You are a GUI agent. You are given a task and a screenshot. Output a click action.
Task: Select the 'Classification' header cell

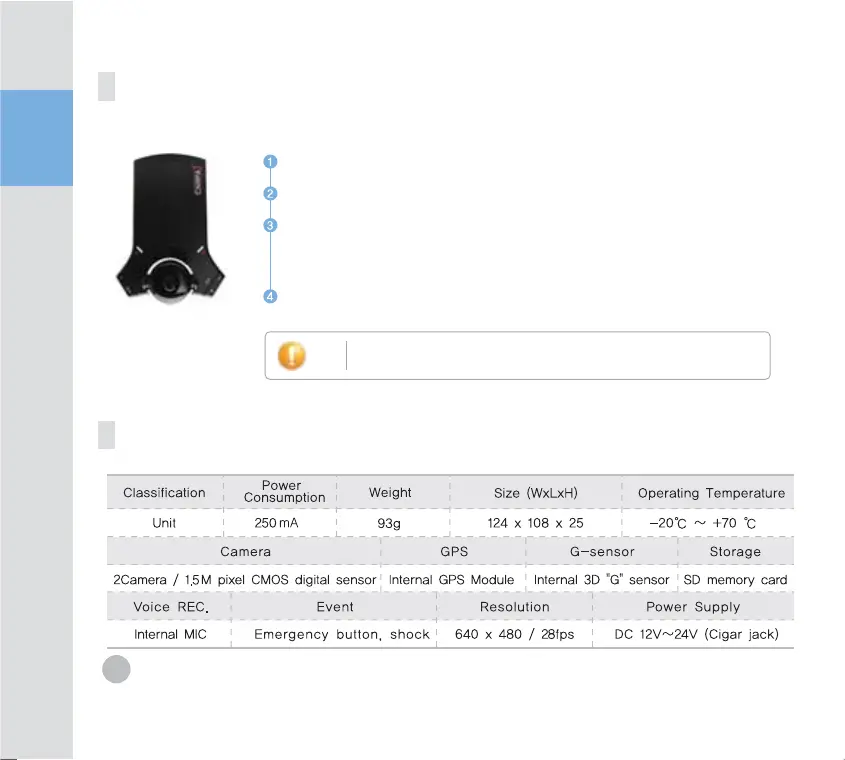tap(164, 493)
